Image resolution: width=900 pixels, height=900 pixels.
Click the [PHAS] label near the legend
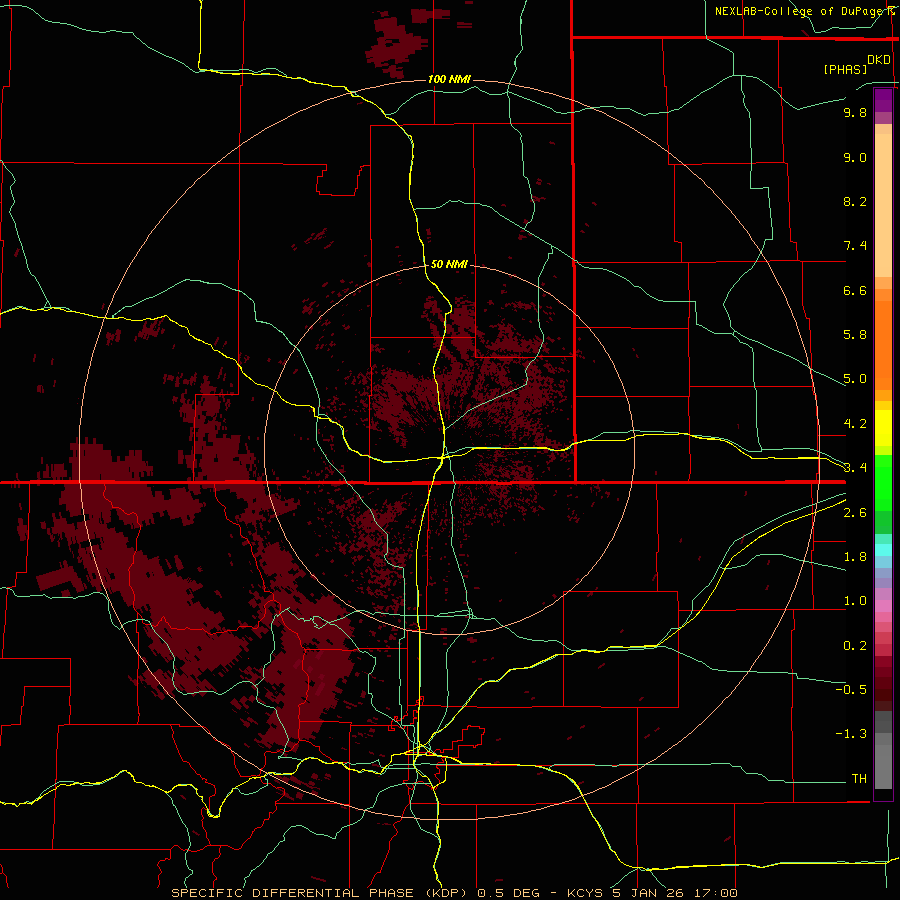[x=845, y=69]
